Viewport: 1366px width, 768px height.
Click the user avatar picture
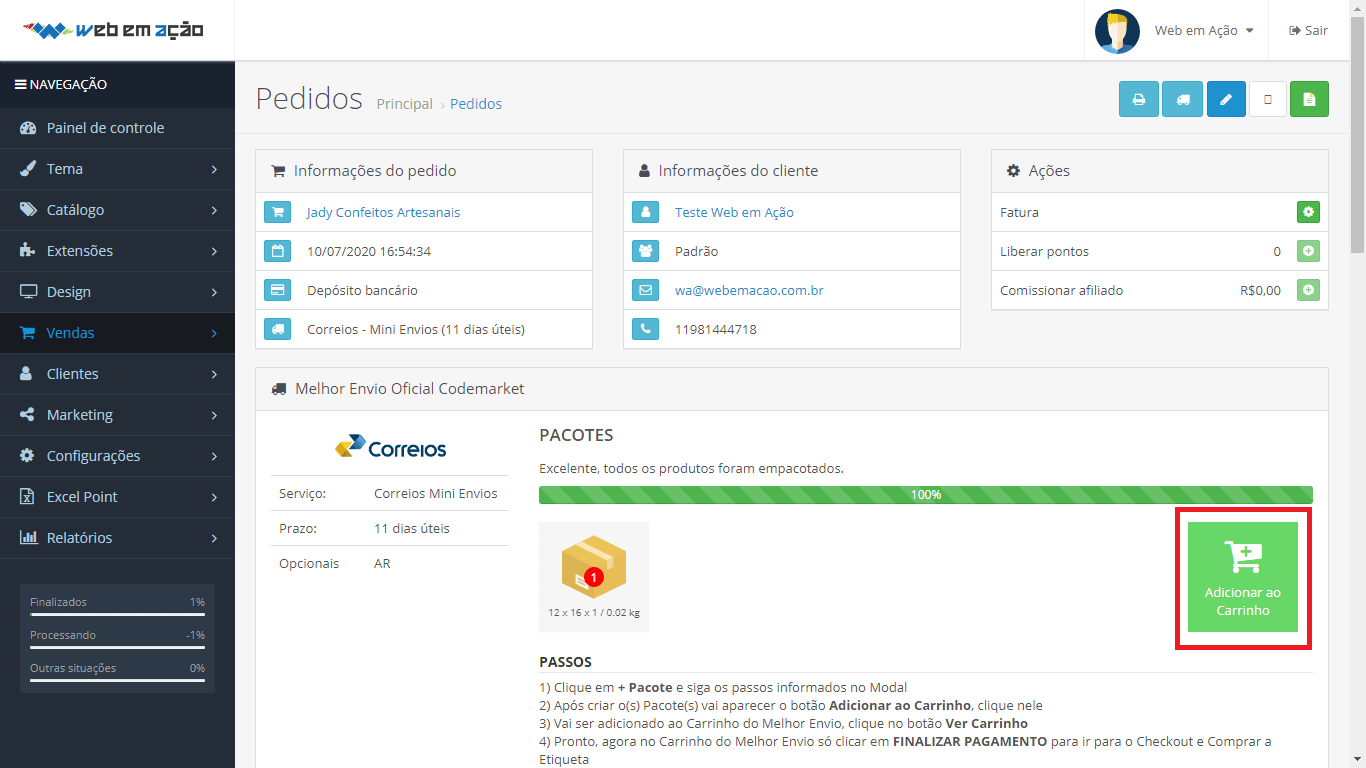click(x=1117, y=31)
